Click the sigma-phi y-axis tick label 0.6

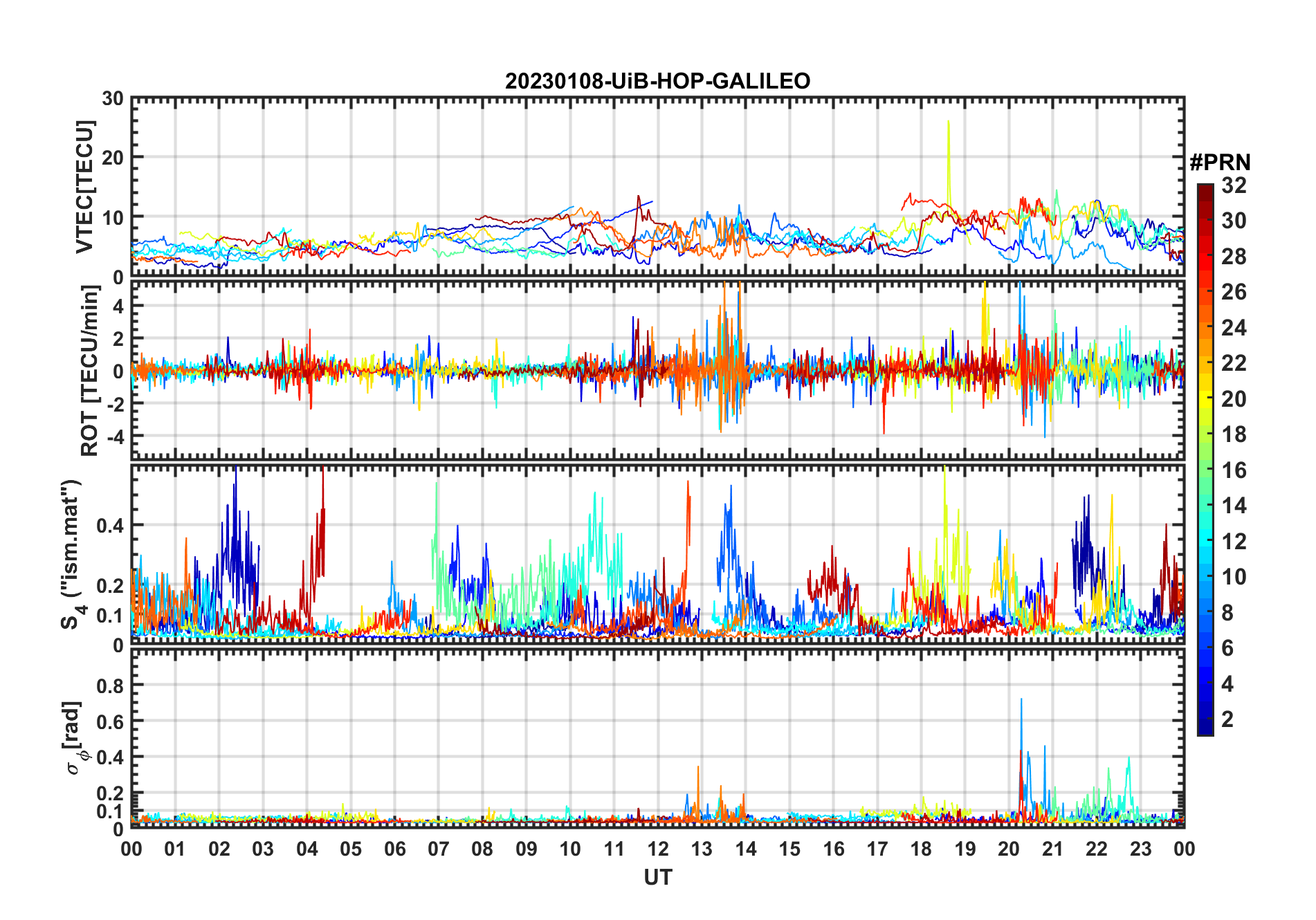111,721
